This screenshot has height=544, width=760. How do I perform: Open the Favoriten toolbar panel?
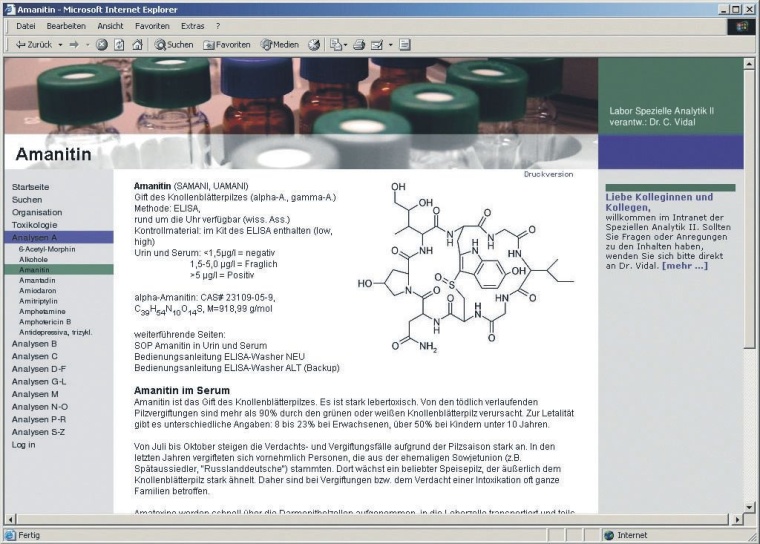[227, 45]
